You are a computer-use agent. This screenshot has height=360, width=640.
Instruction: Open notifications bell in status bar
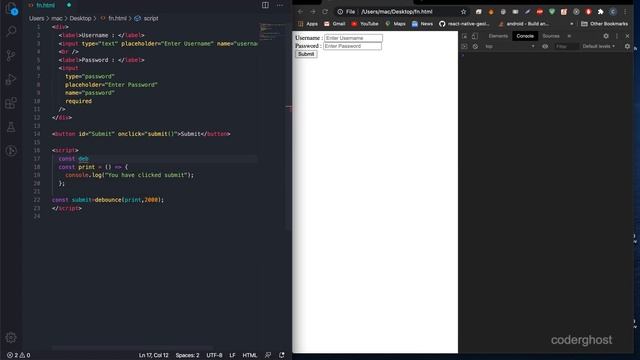282,355
